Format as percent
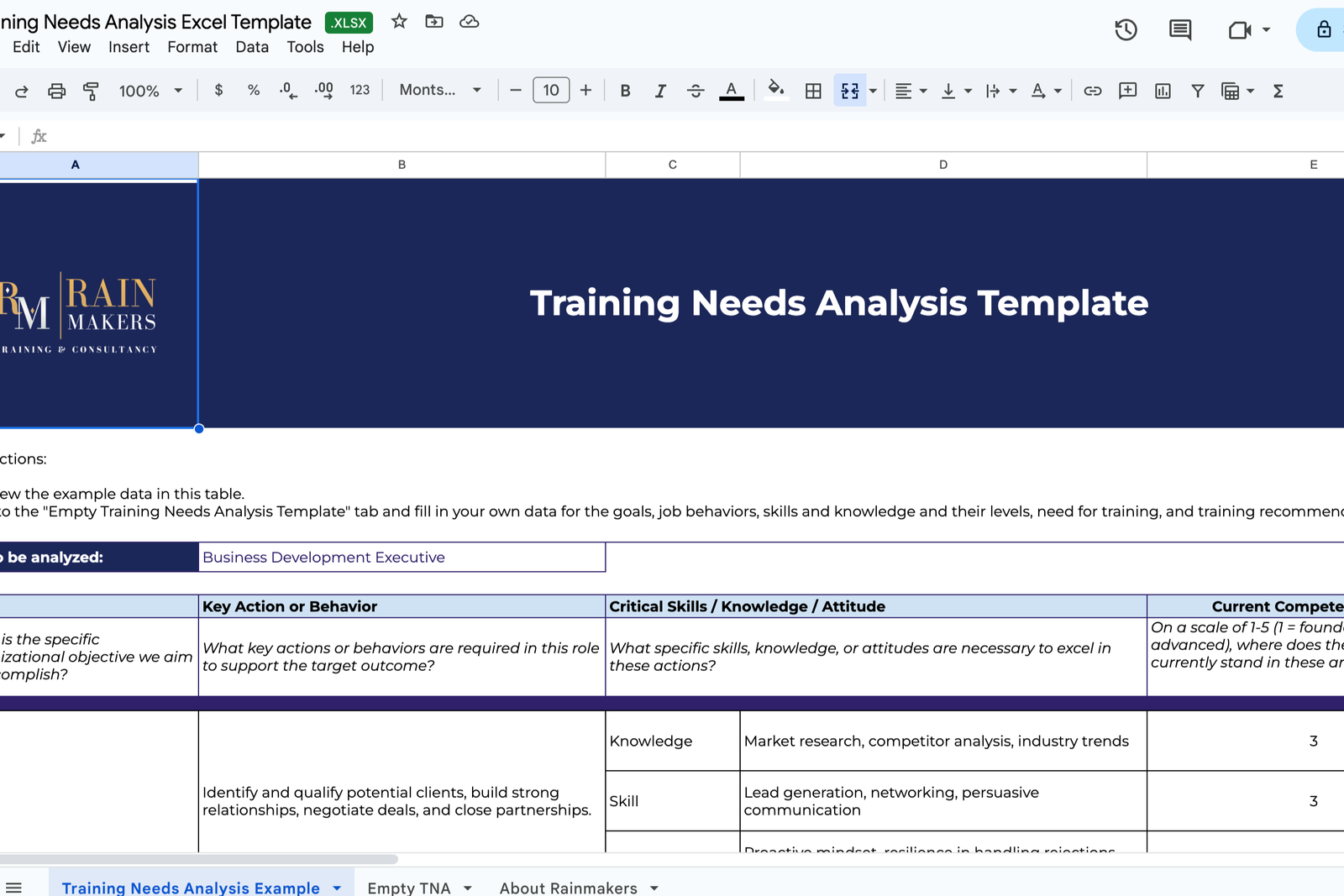The width and height of the screenshot is (1344, 896). coord(254,90)
